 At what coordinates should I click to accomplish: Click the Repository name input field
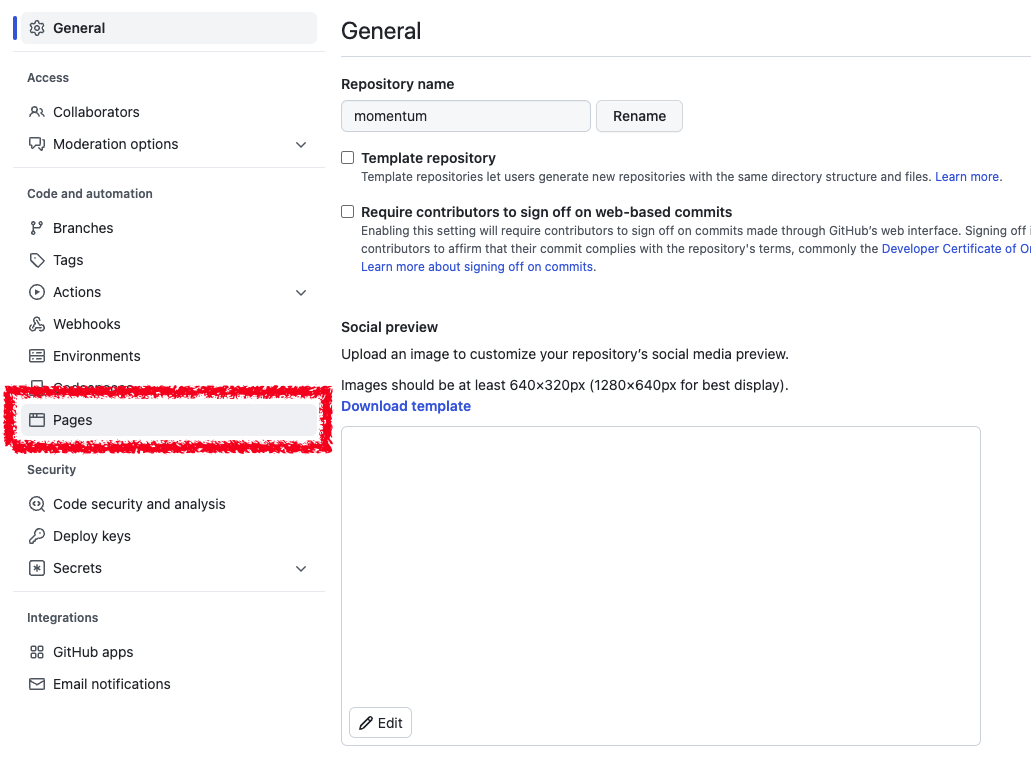pyautogui.click(x=466, y=116)
